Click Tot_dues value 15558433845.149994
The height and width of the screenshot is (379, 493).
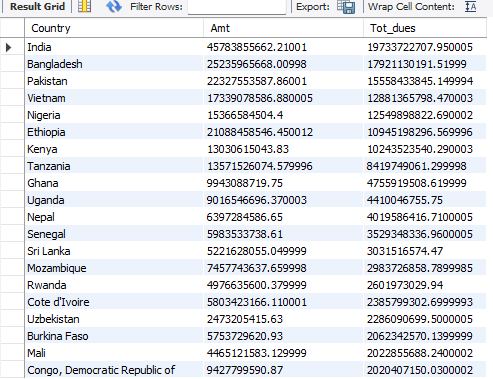(x=420, y=81)
